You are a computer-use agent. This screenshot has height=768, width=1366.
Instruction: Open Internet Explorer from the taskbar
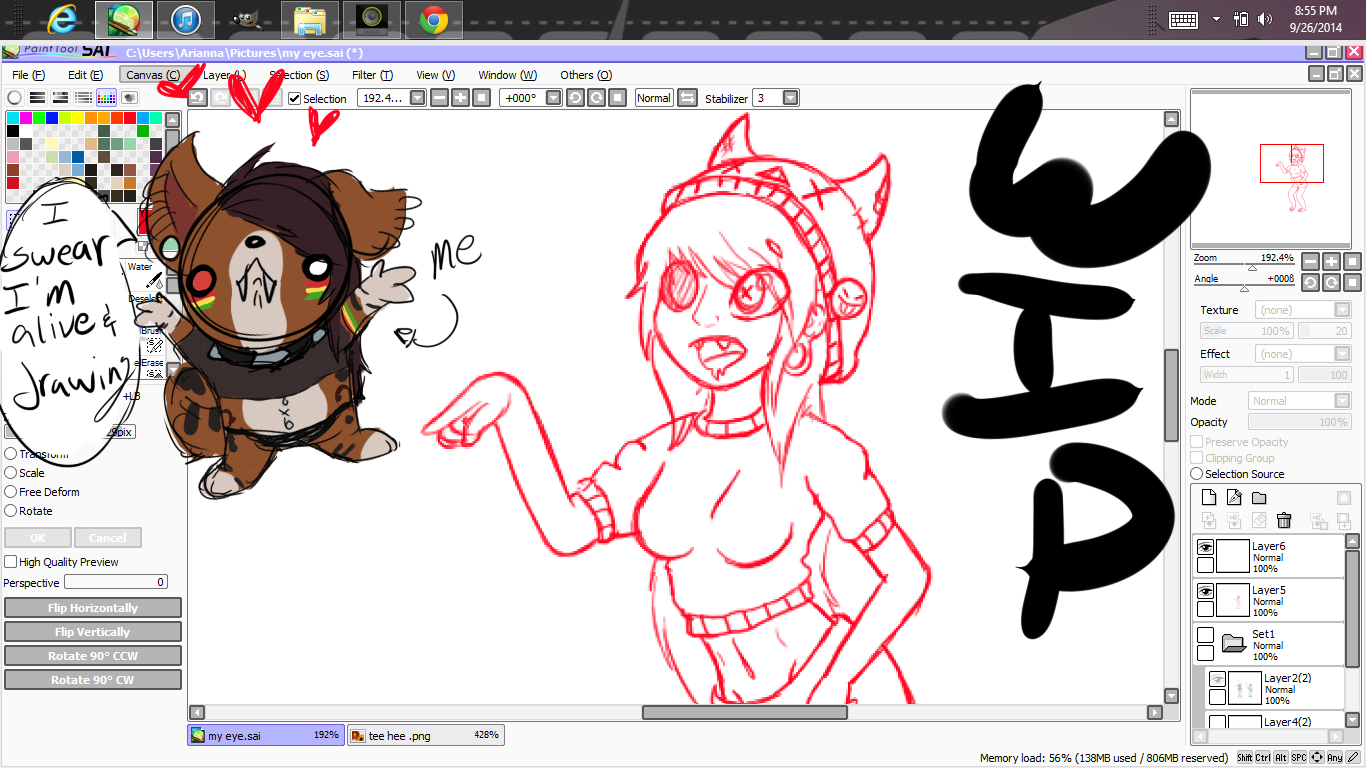click(62, 20)
